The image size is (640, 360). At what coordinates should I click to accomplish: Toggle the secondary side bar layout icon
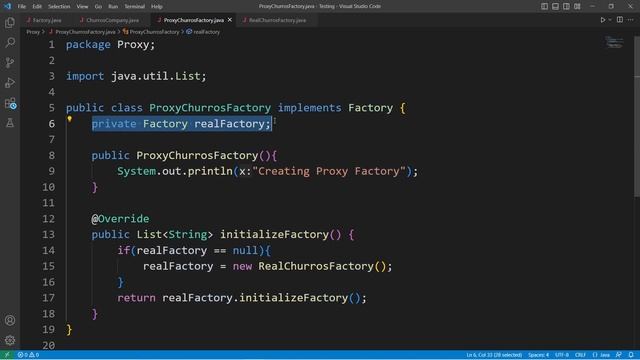[567, 7]
